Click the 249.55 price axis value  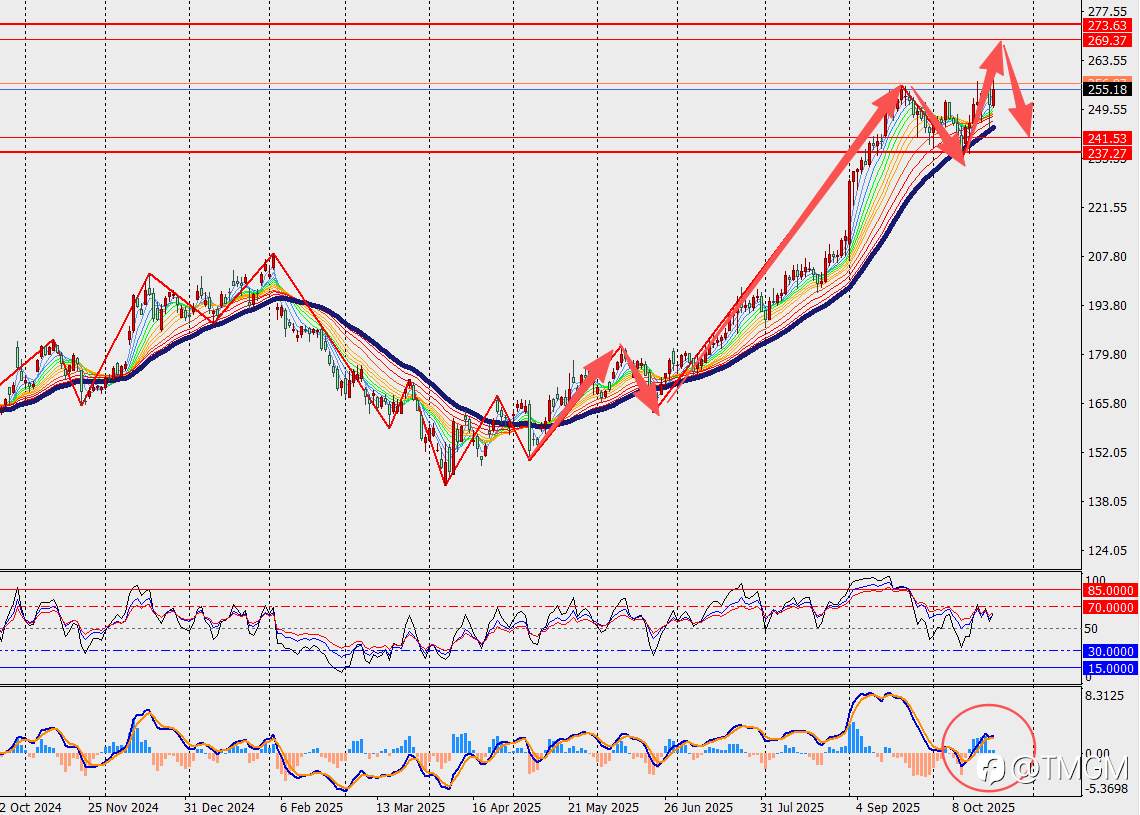pyautogui.click(x=1107, y=110)
